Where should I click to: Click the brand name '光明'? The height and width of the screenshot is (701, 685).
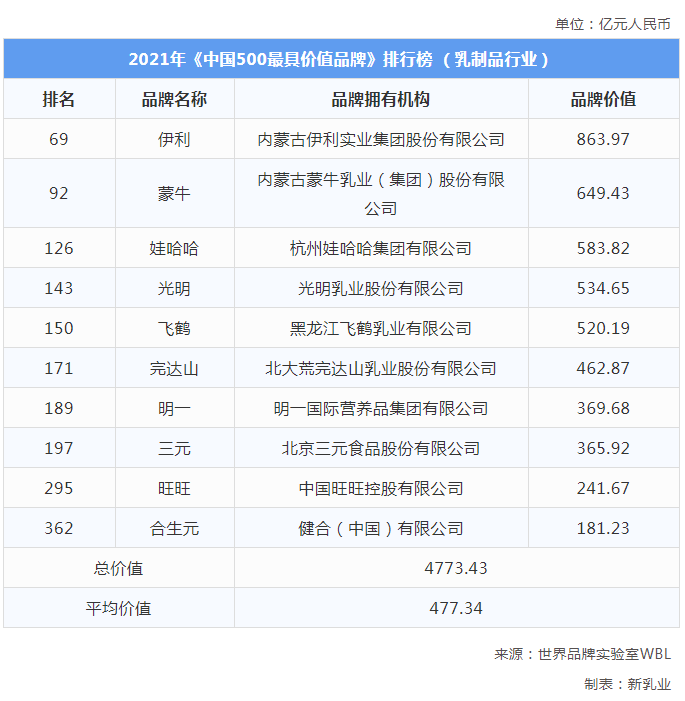tap(174, 288)
